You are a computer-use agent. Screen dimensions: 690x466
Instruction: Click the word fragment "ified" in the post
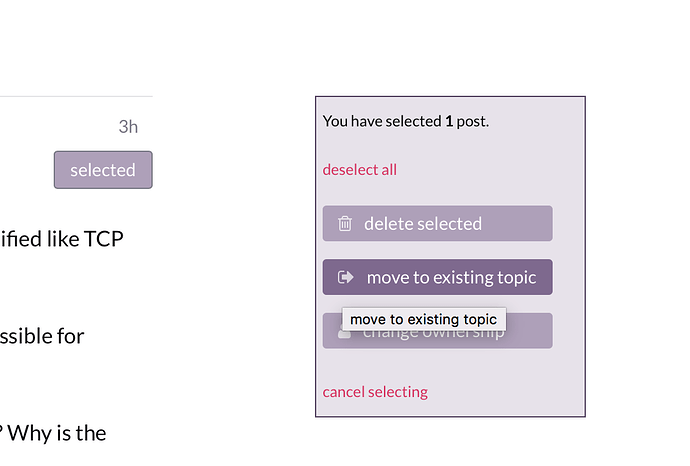tap(23, 240)
